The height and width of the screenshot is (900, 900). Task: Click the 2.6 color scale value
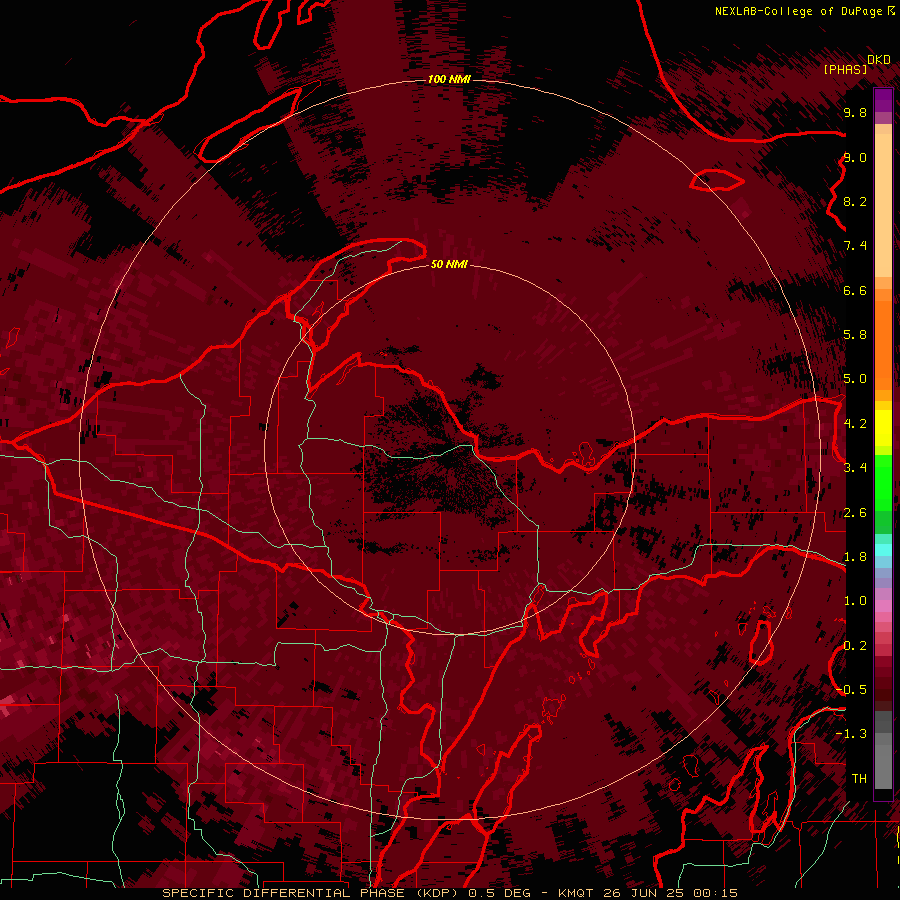pos(855,513)
